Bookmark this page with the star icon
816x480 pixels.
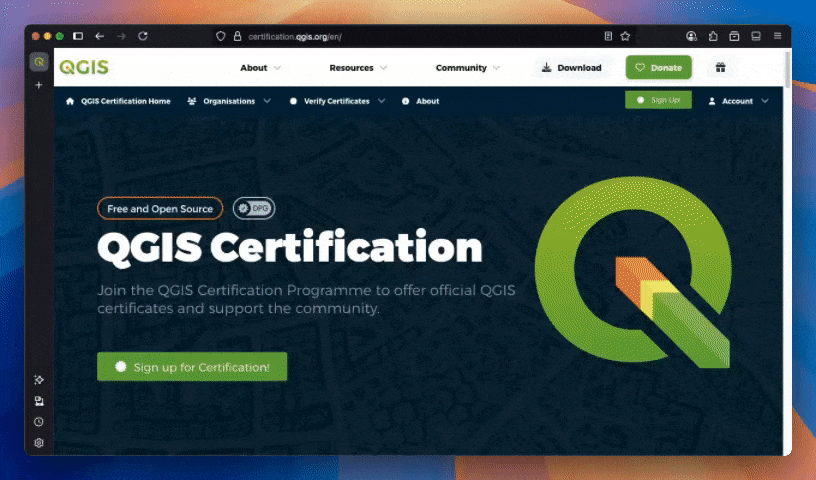tap(625, 36)
